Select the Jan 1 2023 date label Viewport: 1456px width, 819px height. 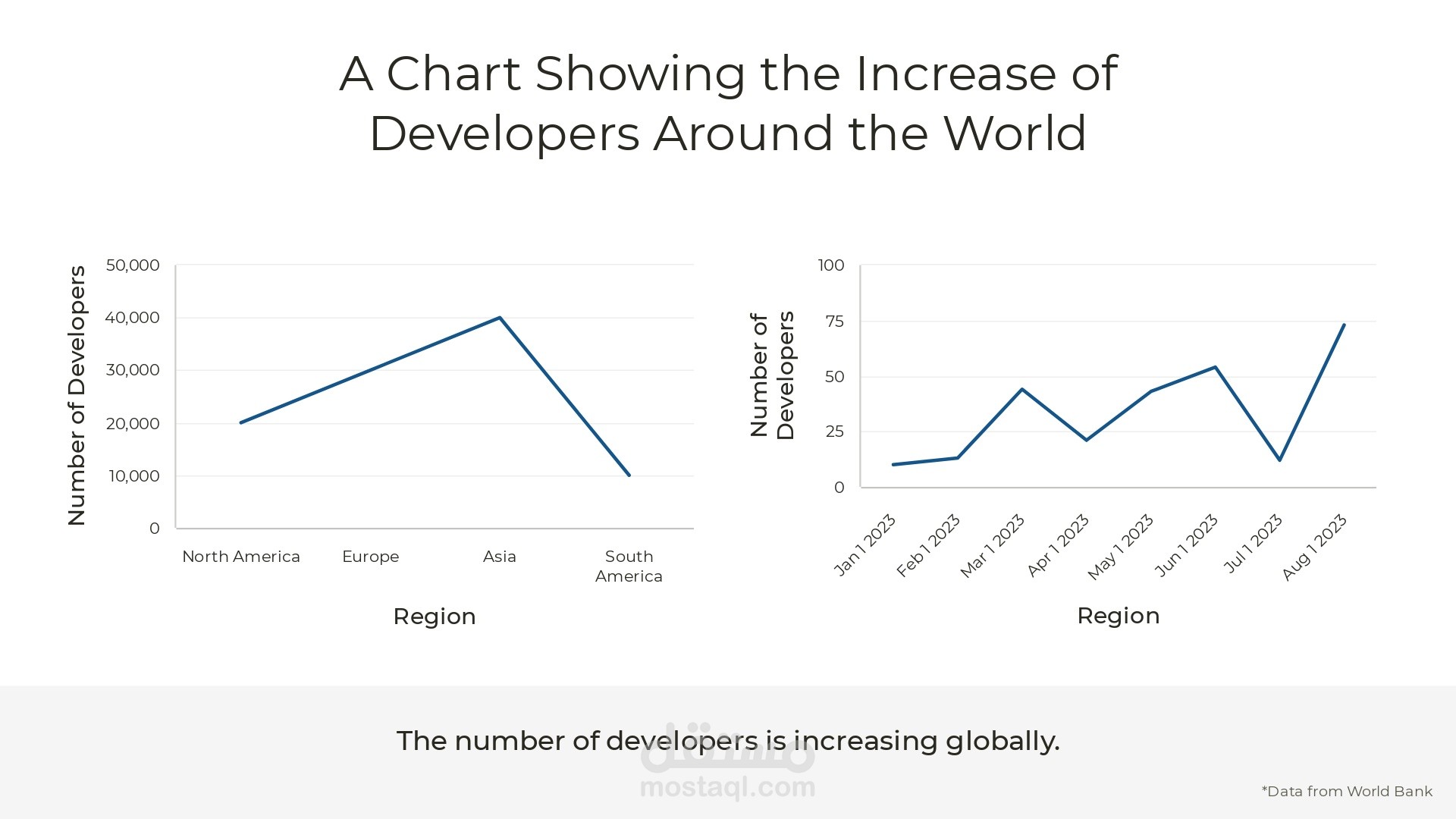click(865, 545)
